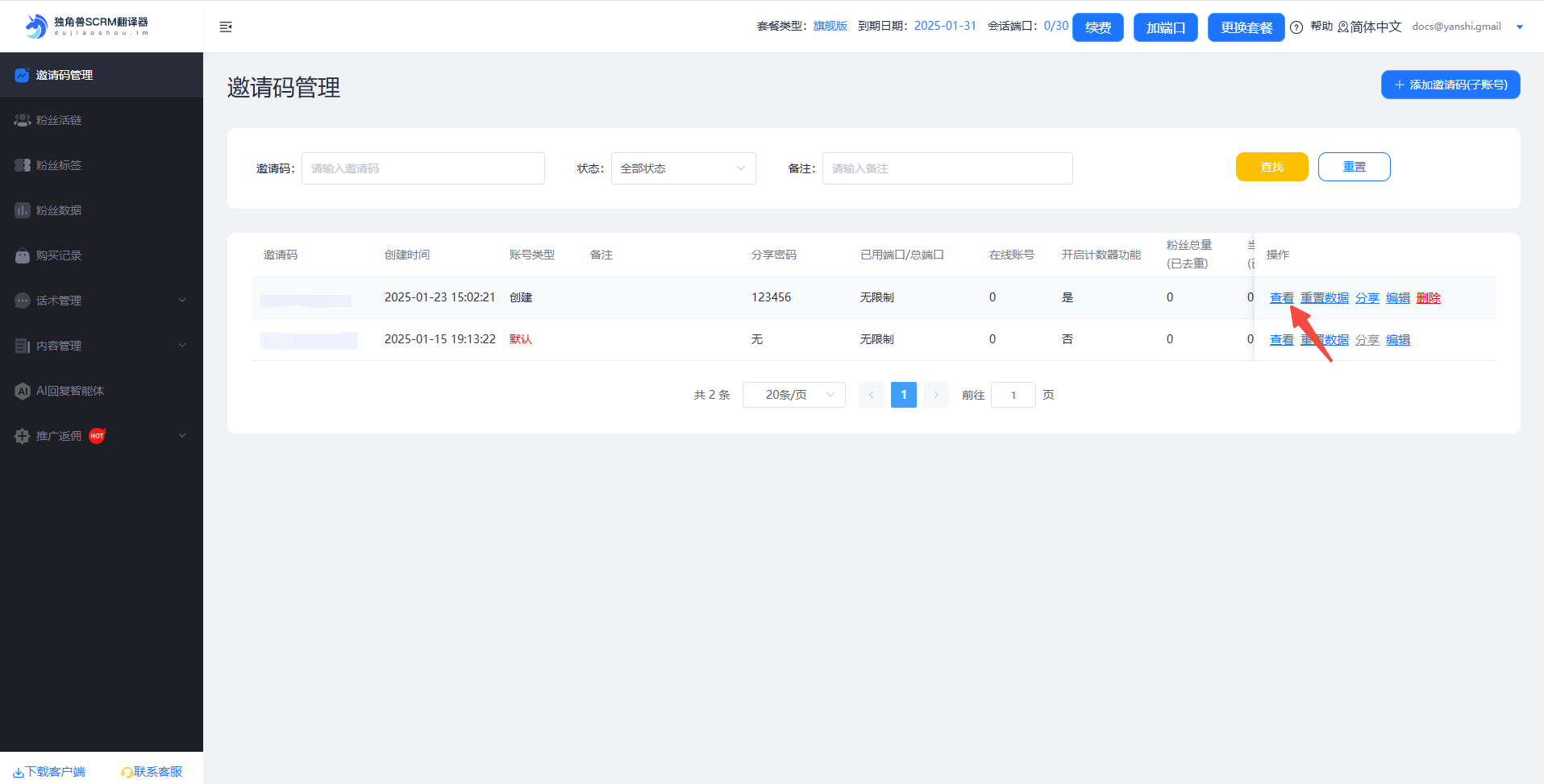Click the 粉丝标签 tag icon
Image resolution: width=1544 pixels, height=784 pixels.
coord(22,165)
